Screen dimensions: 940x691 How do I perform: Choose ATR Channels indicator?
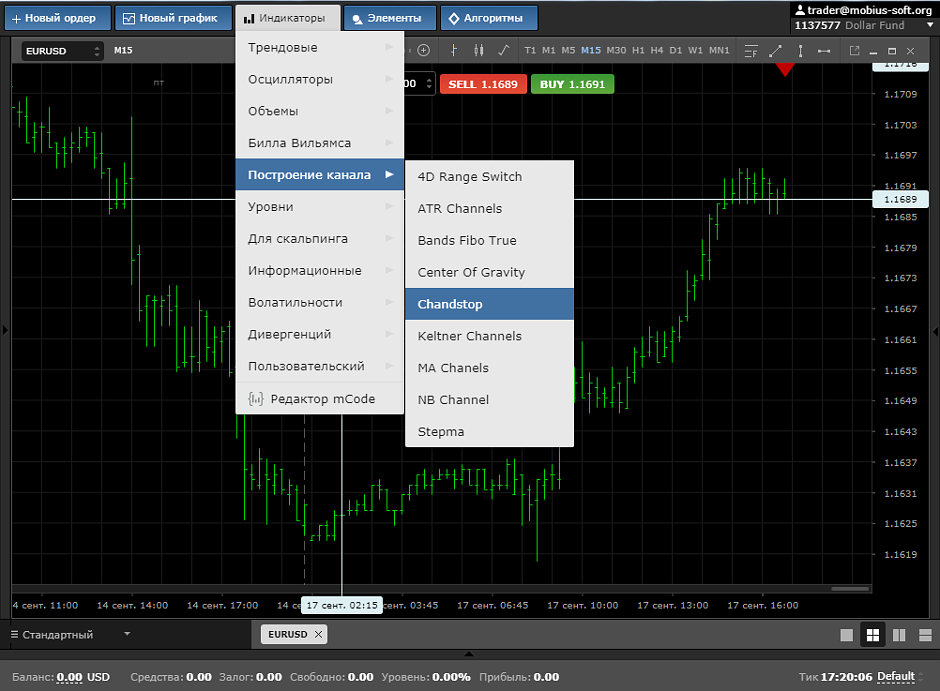489,208
